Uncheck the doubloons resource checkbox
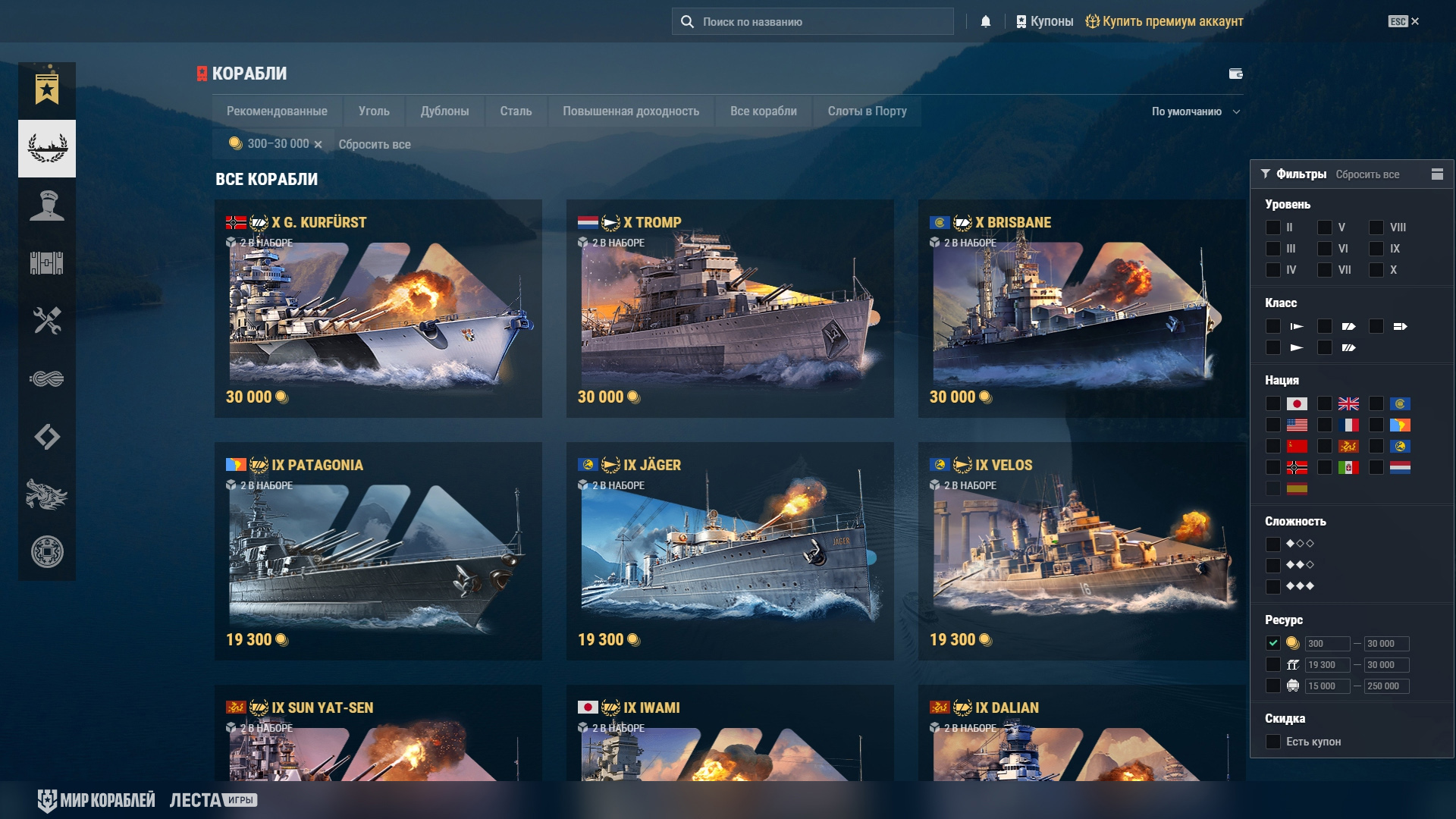The image size is (1456, 819). (x=1273, y=643)
